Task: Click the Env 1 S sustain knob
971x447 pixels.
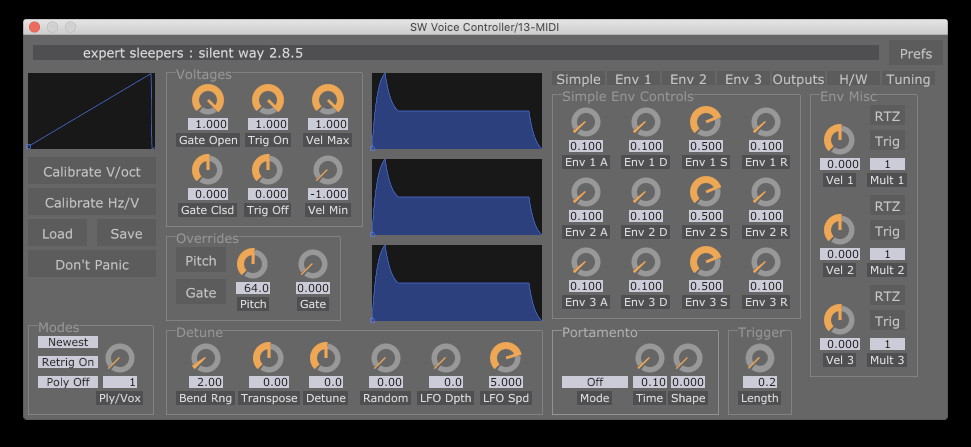Action: pos(706,122)
